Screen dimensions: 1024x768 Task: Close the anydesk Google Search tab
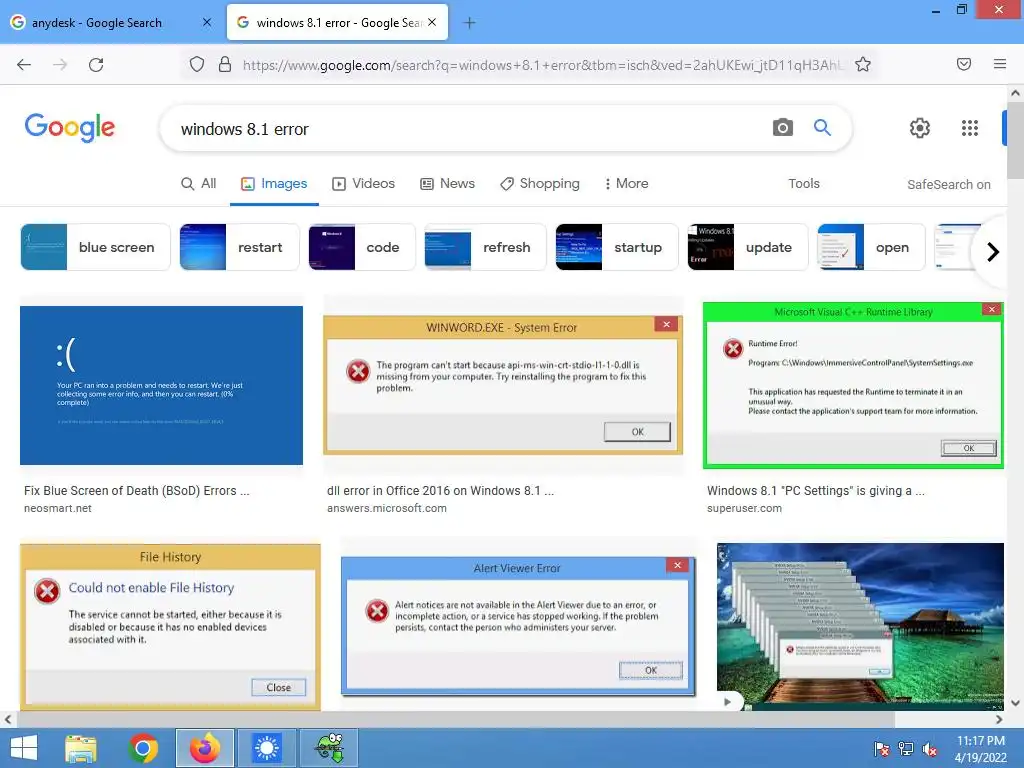207,22
